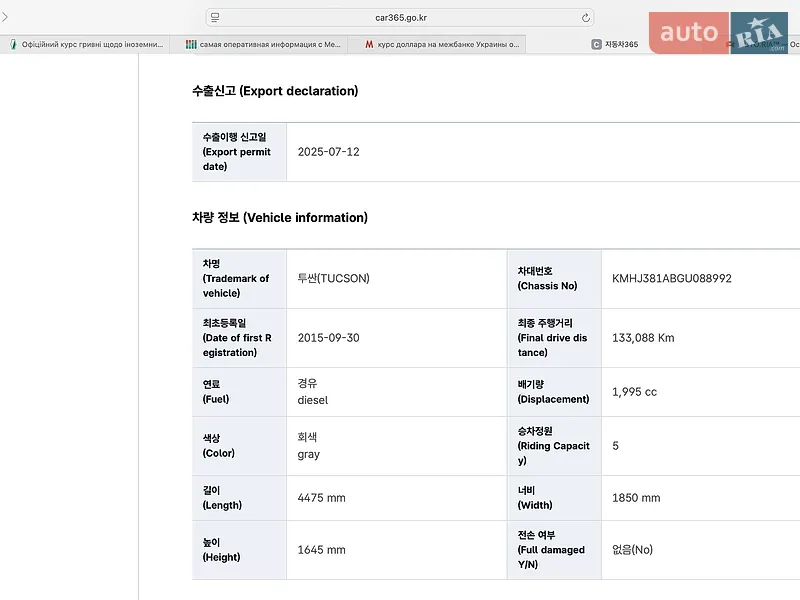Select the 'Export declaration' section heading
Viewport: 800px width, 600px height.
pos(275,91)
